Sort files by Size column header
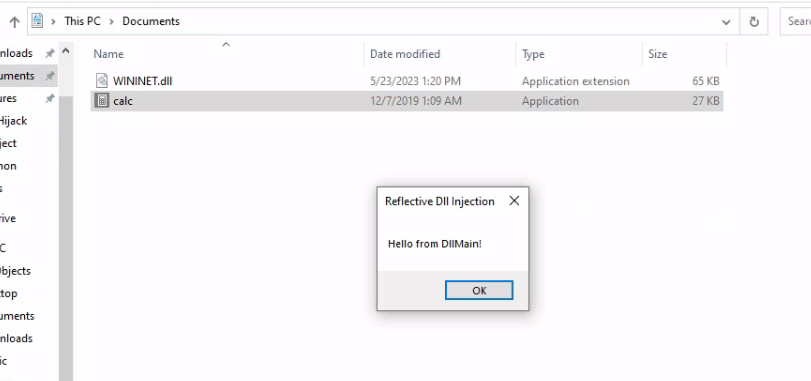811x381 pixels. click(684, 54)
